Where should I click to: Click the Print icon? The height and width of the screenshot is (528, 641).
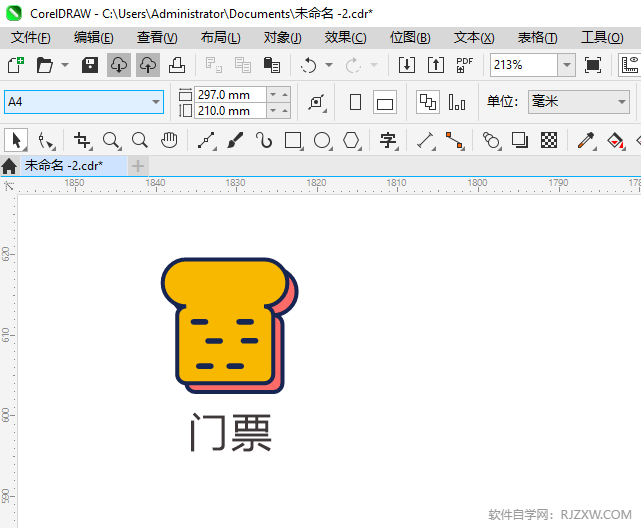point(177,65)
